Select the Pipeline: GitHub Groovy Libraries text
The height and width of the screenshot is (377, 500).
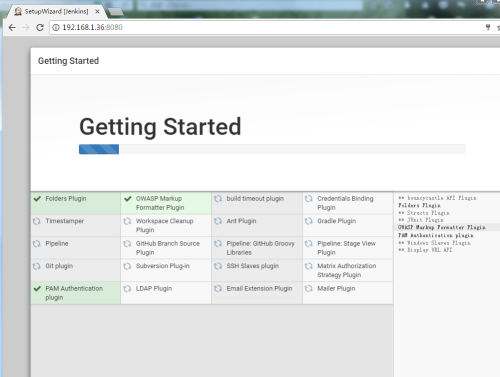[261, 248]
